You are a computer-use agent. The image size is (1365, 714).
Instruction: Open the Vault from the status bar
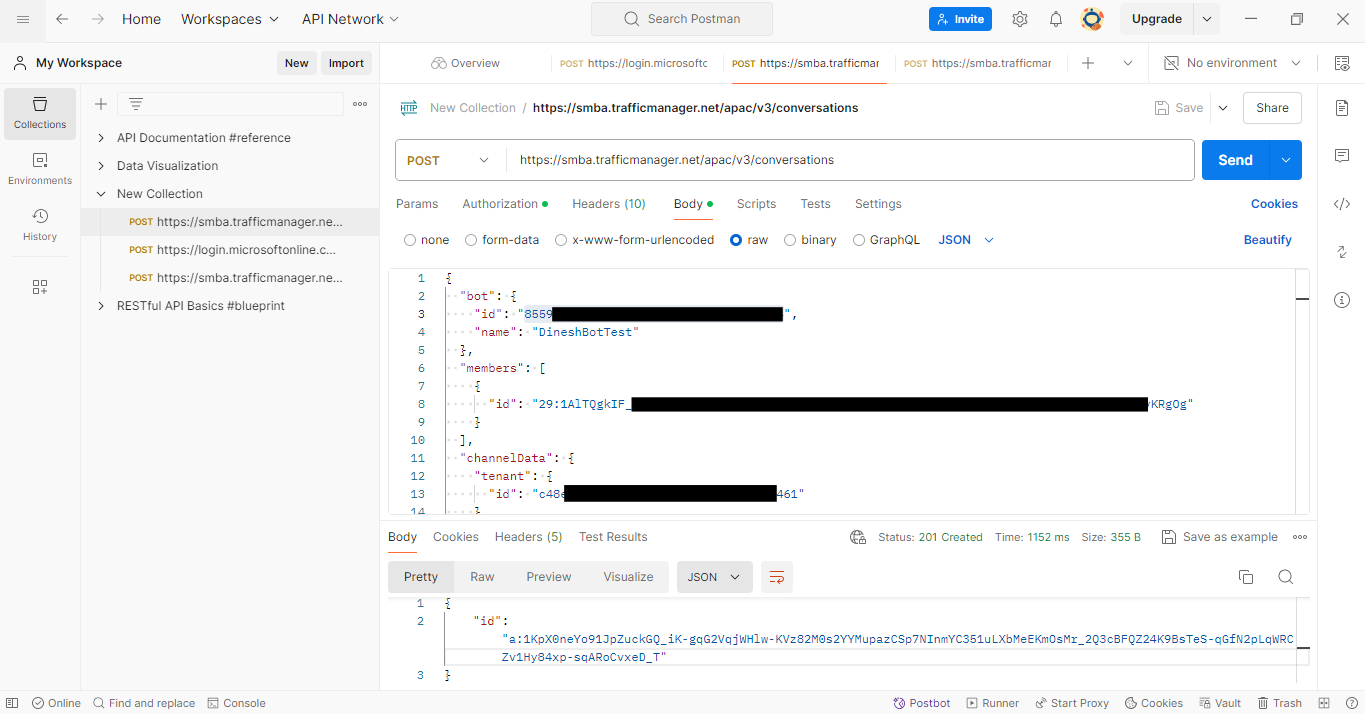(1219, 702)
